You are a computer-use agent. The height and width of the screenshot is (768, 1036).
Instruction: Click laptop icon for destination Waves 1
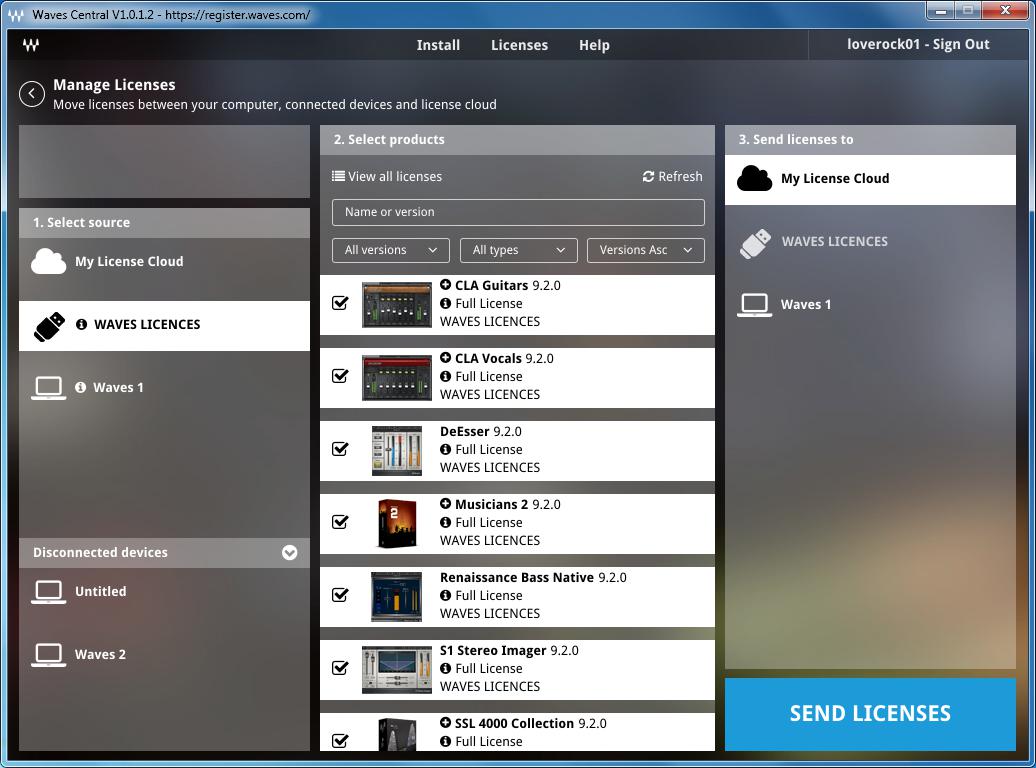click(x=755, y=305)
